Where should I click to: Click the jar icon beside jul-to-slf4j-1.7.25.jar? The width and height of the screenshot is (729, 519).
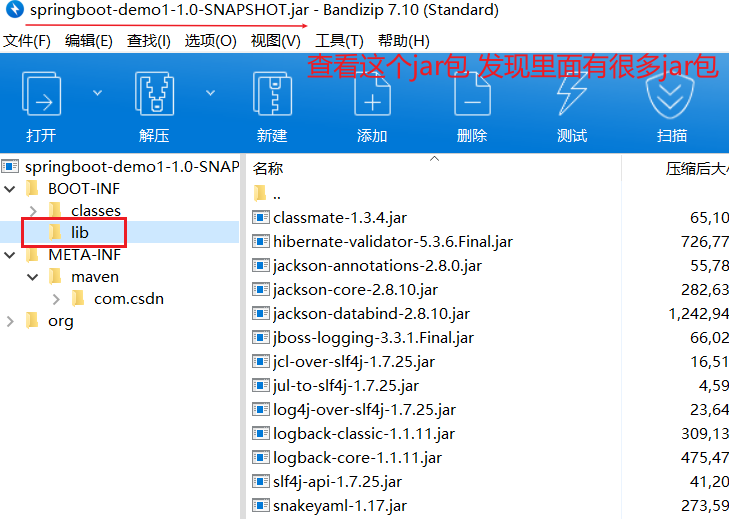(260, 385)
